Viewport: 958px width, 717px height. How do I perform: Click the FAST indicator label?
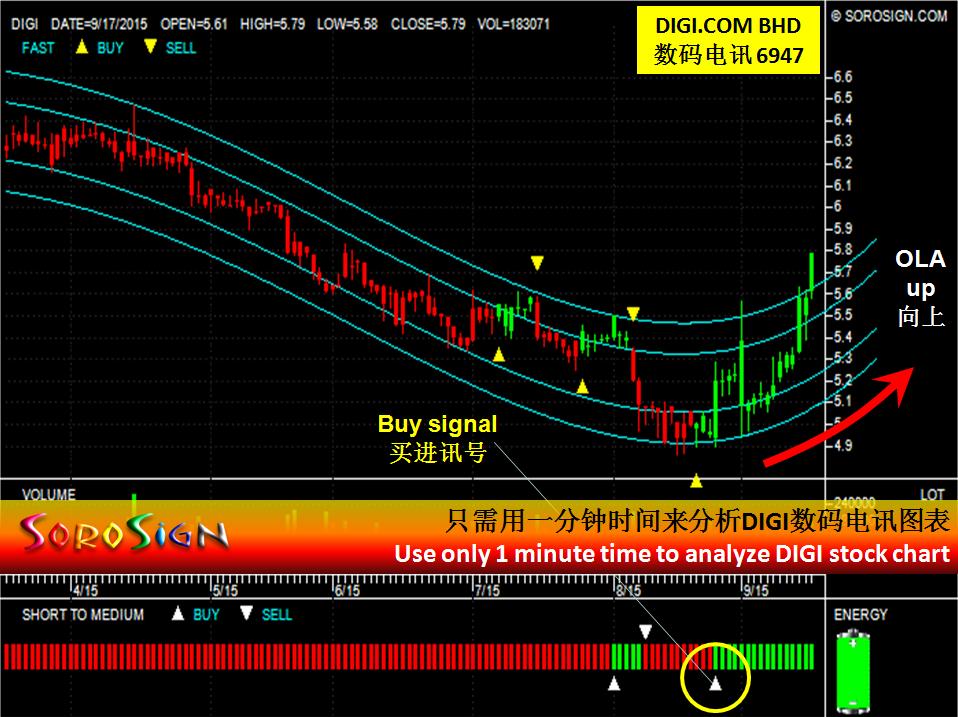(38, 48)
